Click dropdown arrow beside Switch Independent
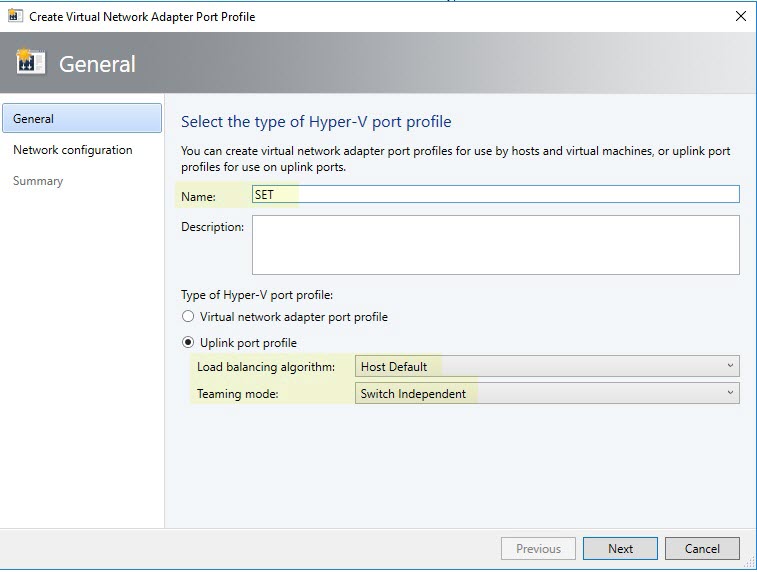Viewport: 757px width, 572px height. click(x=730, y=393)
